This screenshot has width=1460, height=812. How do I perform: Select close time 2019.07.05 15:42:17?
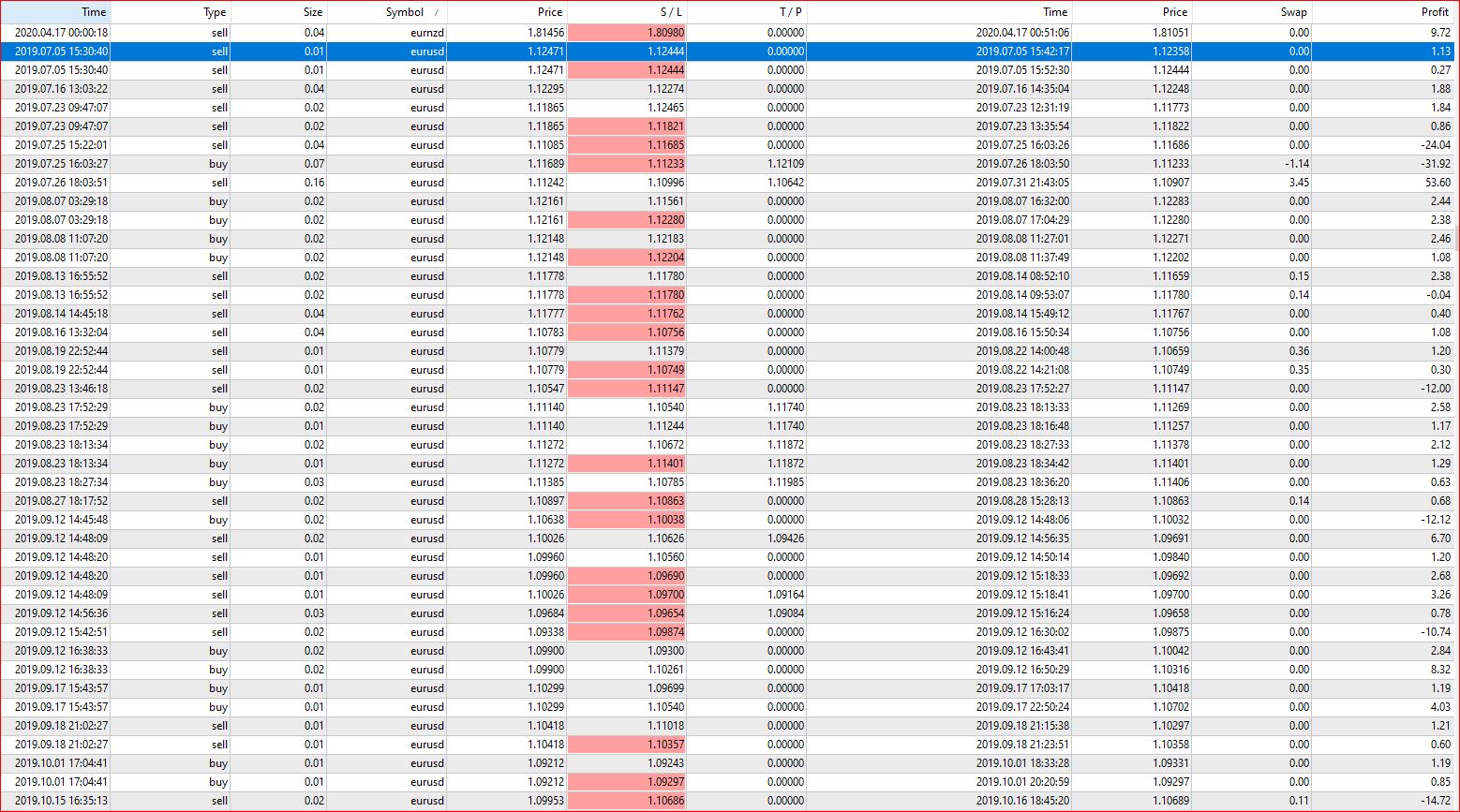point(1021,52)
